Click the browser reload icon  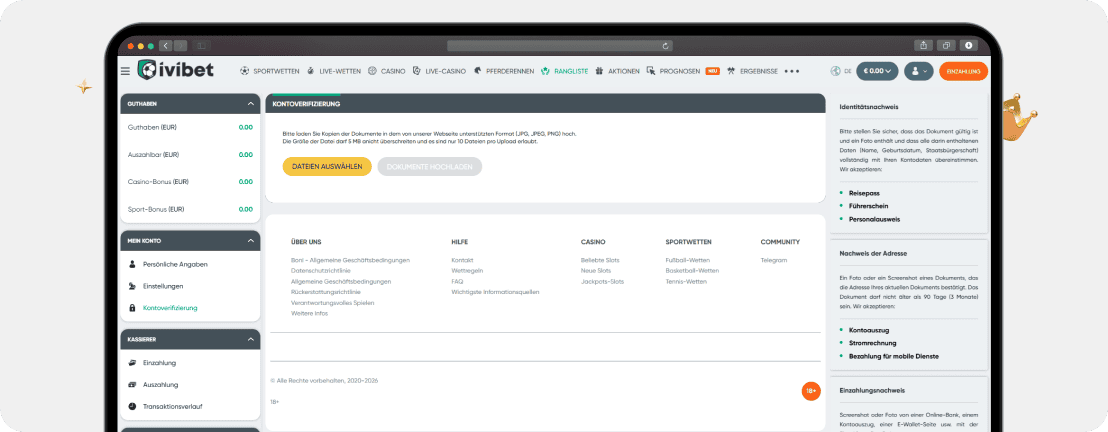[665, 46]
